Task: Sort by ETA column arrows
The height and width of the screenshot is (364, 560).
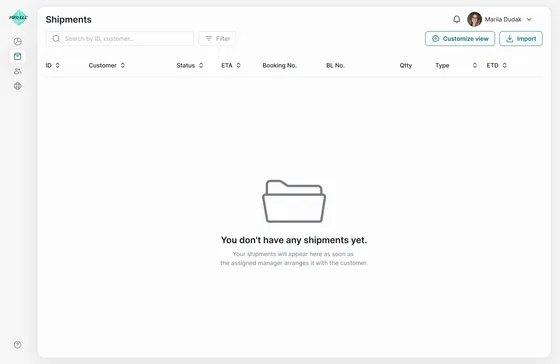Action: point(239,65)
